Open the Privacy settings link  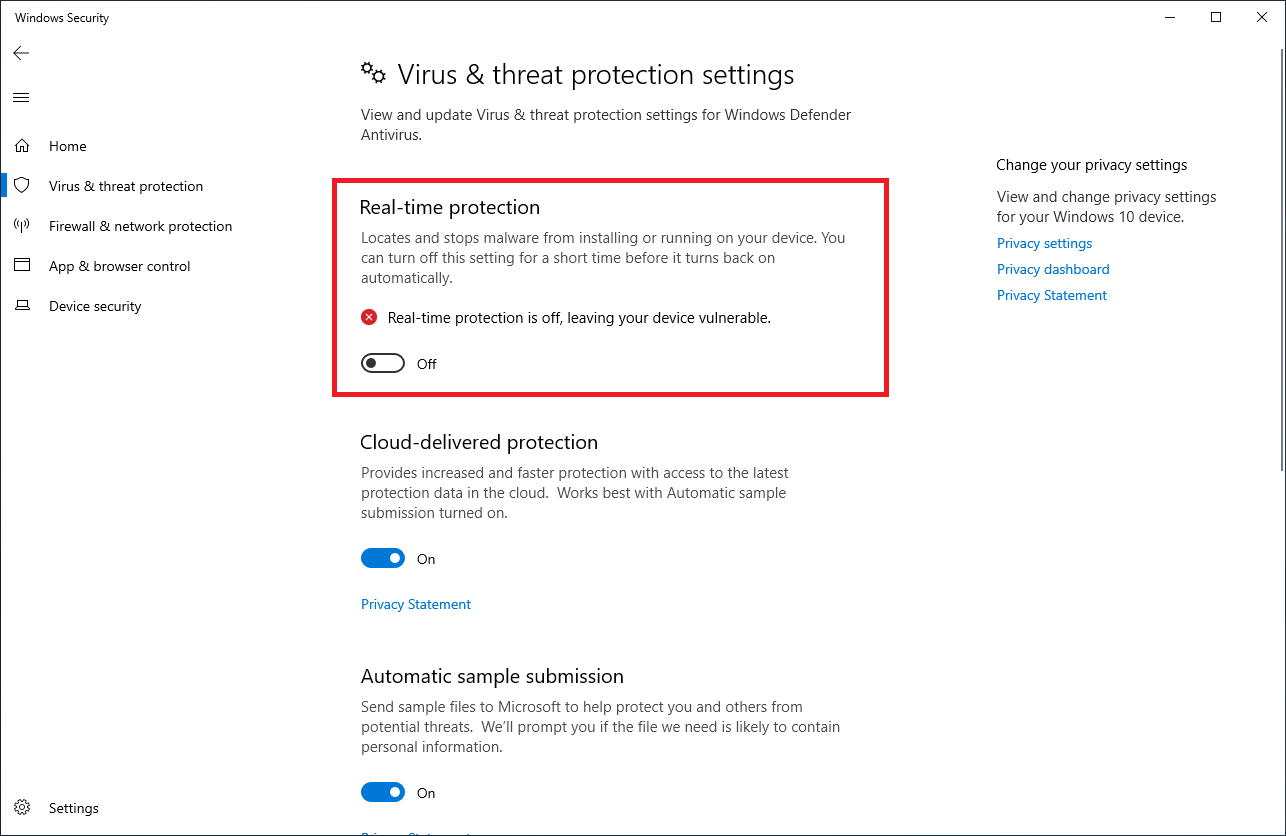click(1044, 243)
